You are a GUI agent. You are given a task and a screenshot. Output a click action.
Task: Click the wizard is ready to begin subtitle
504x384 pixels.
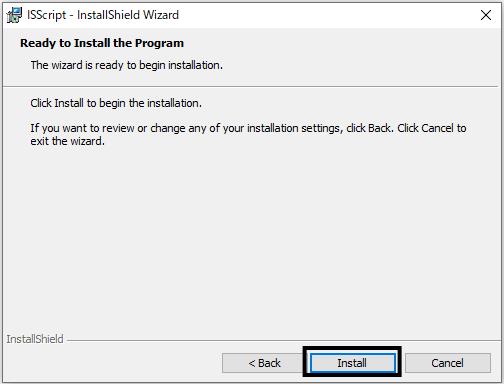(x=127, y=65)
